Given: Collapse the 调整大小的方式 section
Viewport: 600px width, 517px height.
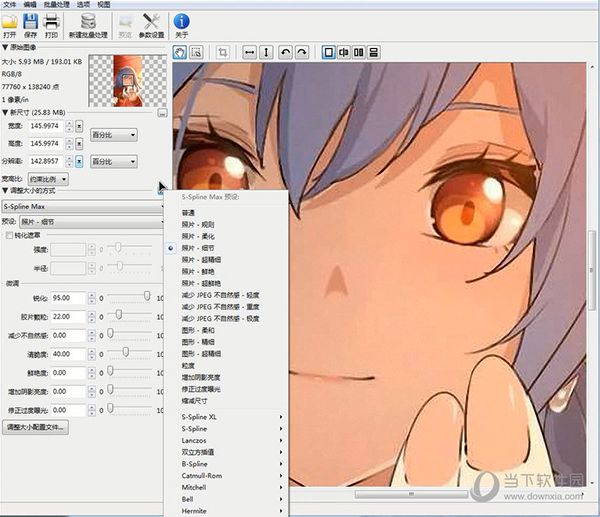Looking at the screenshot, I should (x=5, y=191).
